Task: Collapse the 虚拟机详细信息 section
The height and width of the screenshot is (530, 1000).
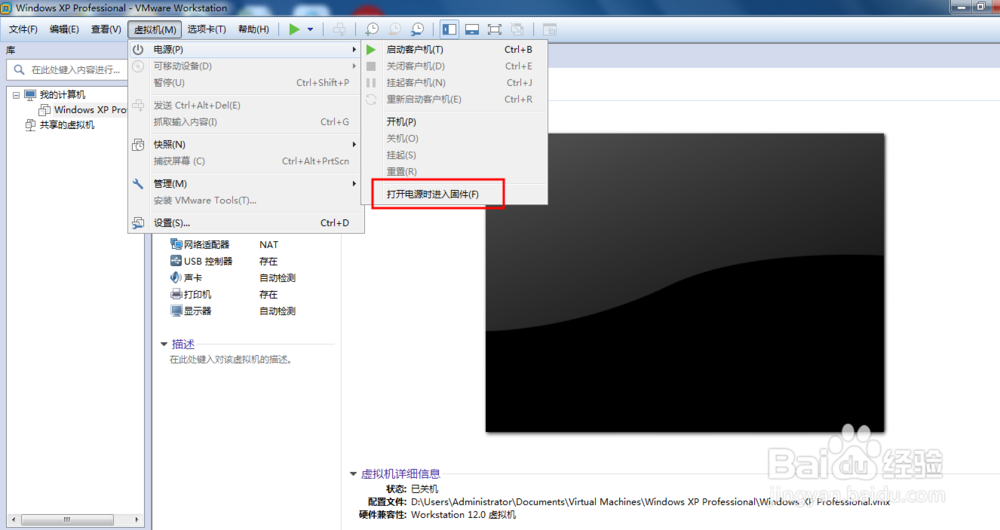Action: click(353, 474)
